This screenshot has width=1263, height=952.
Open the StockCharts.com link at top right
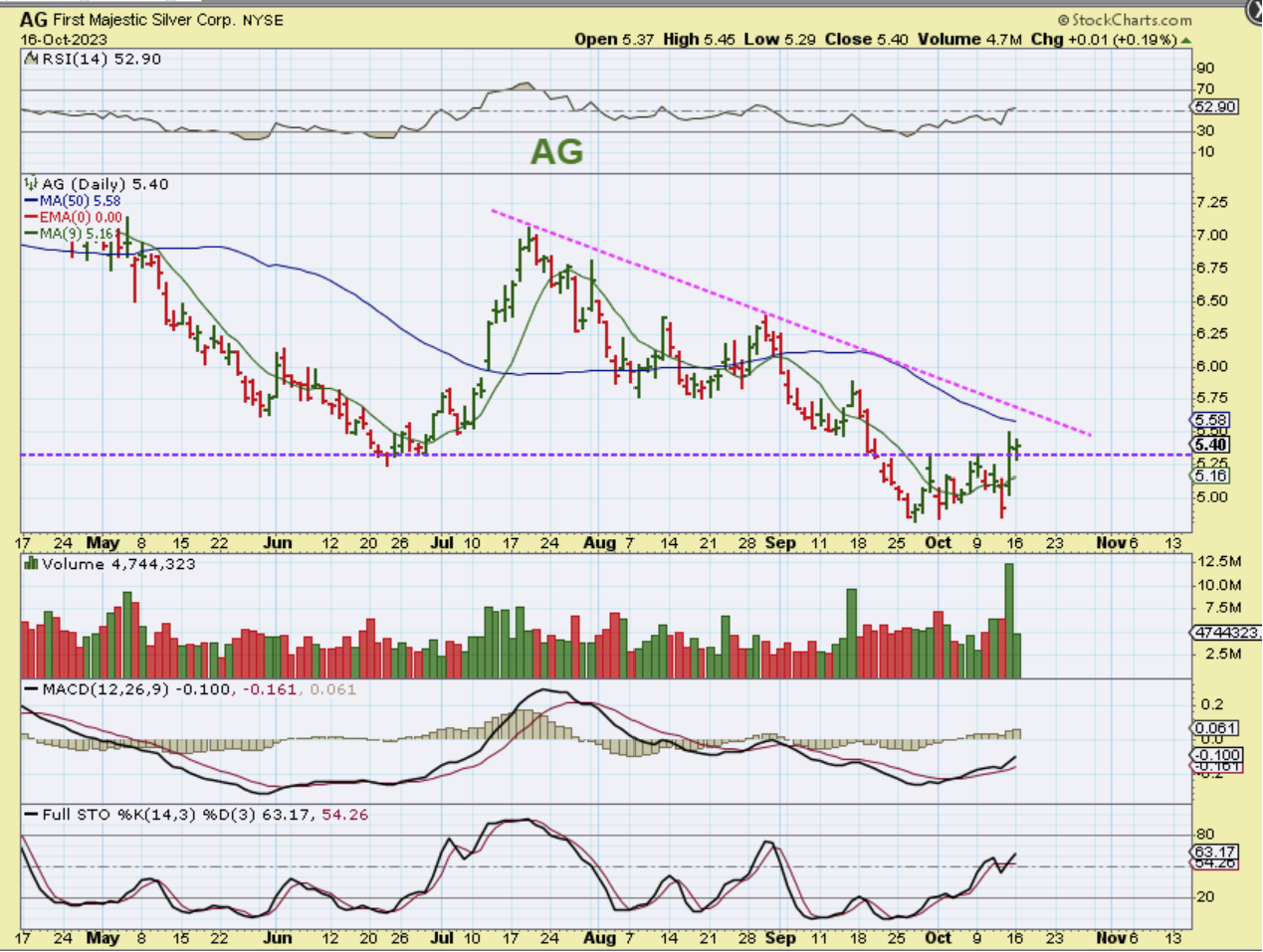click(1125, 20)
